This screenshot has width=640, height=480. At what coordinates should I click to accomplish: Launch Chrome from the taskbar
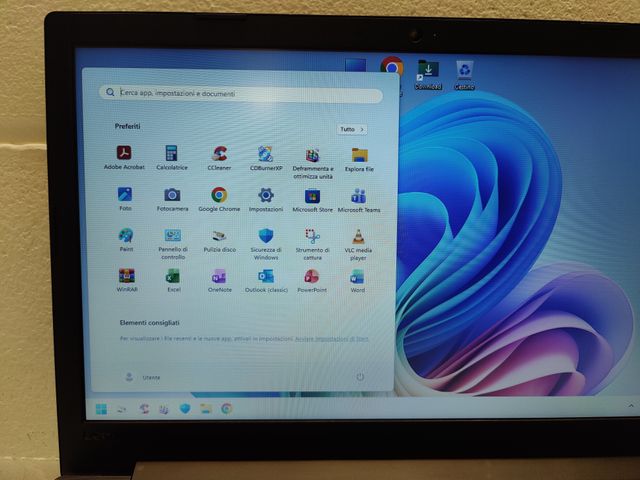click(227, 409)
